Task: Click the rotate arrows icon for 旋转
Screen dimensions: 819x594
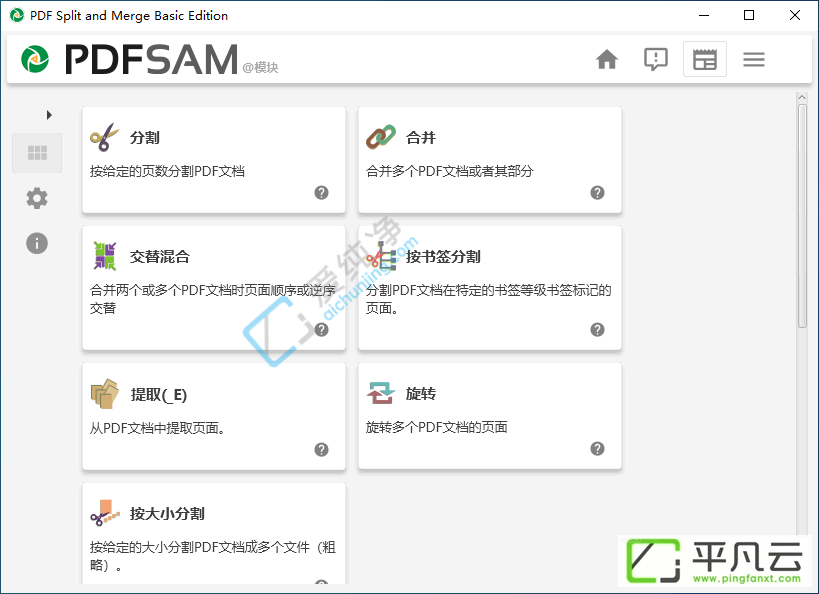Action: (380, 393)
